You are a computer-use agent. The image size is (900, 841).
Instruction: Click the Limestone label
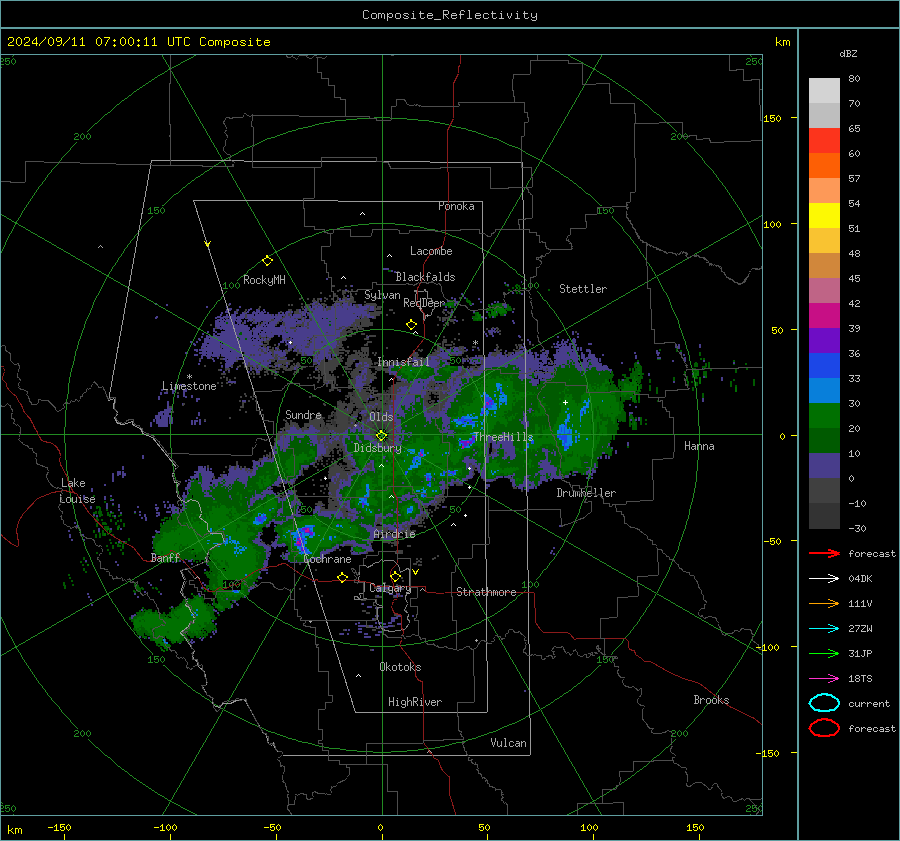tap(189, 386)
